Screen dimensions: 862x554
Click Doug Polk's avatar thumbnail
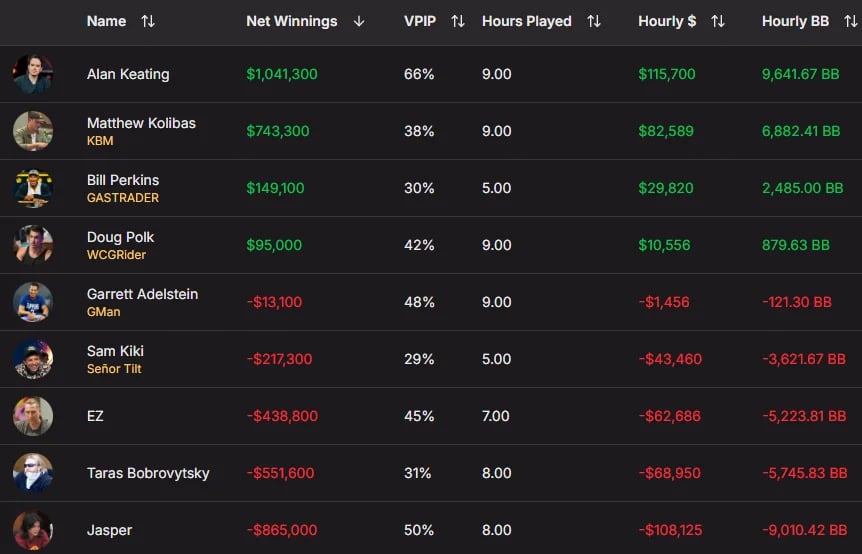[33, 245]
